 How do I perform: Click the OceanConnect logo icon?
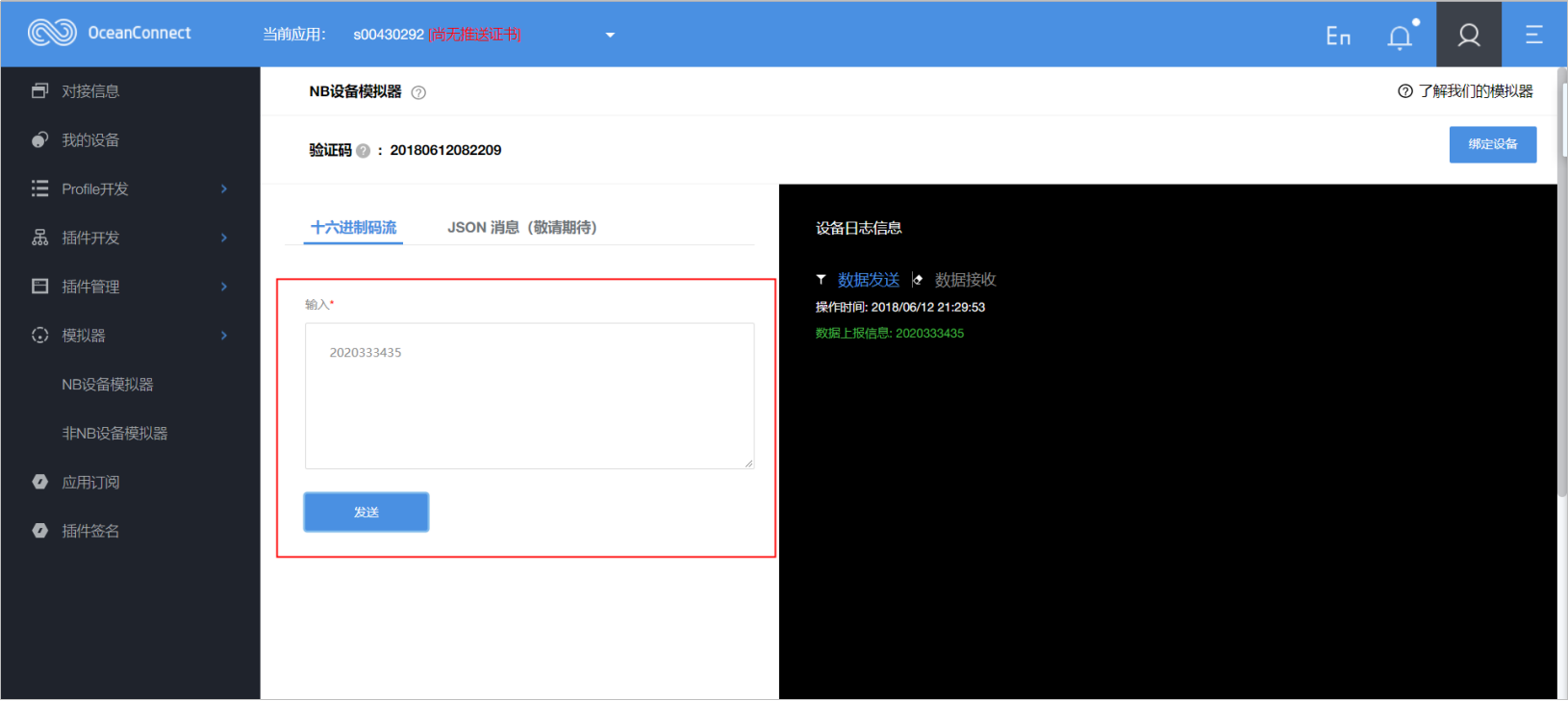(52, 33)
